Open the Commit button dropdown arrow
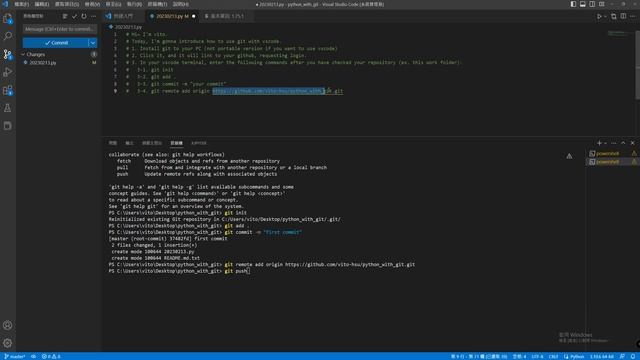640x360 pixels. point(93,43)
